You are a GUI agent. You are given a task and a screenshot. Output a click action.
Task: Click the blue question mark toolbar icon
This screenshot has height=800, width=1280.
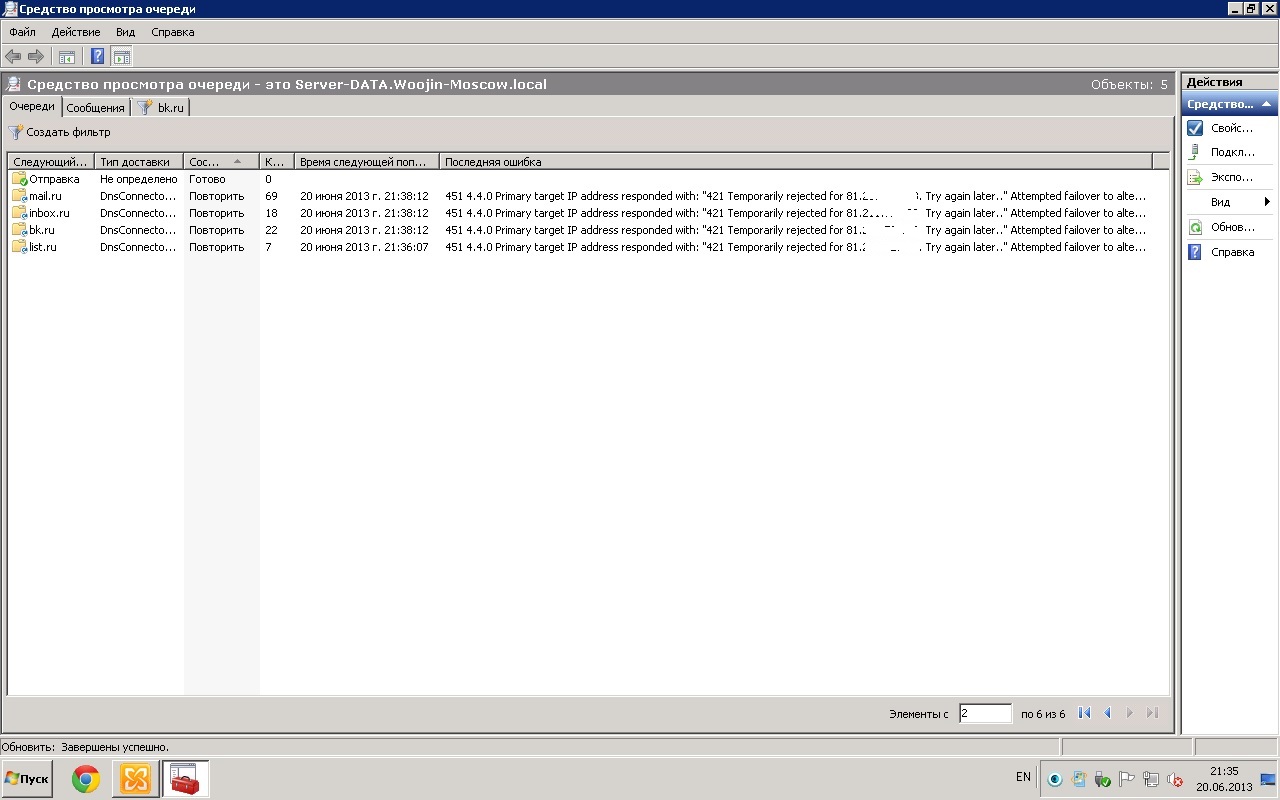coord(98,57)
